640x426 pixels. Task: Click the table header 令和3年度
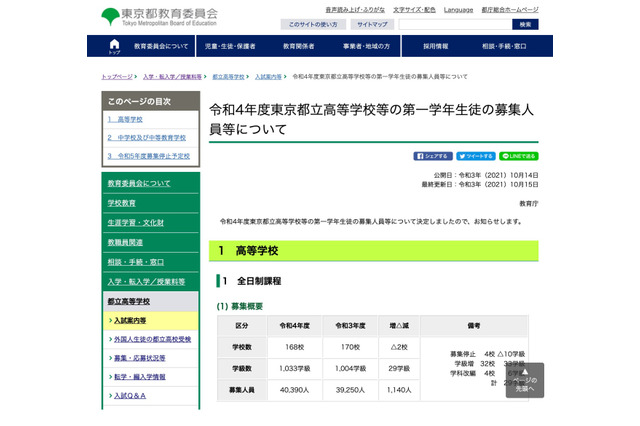(x=351, y=326)
